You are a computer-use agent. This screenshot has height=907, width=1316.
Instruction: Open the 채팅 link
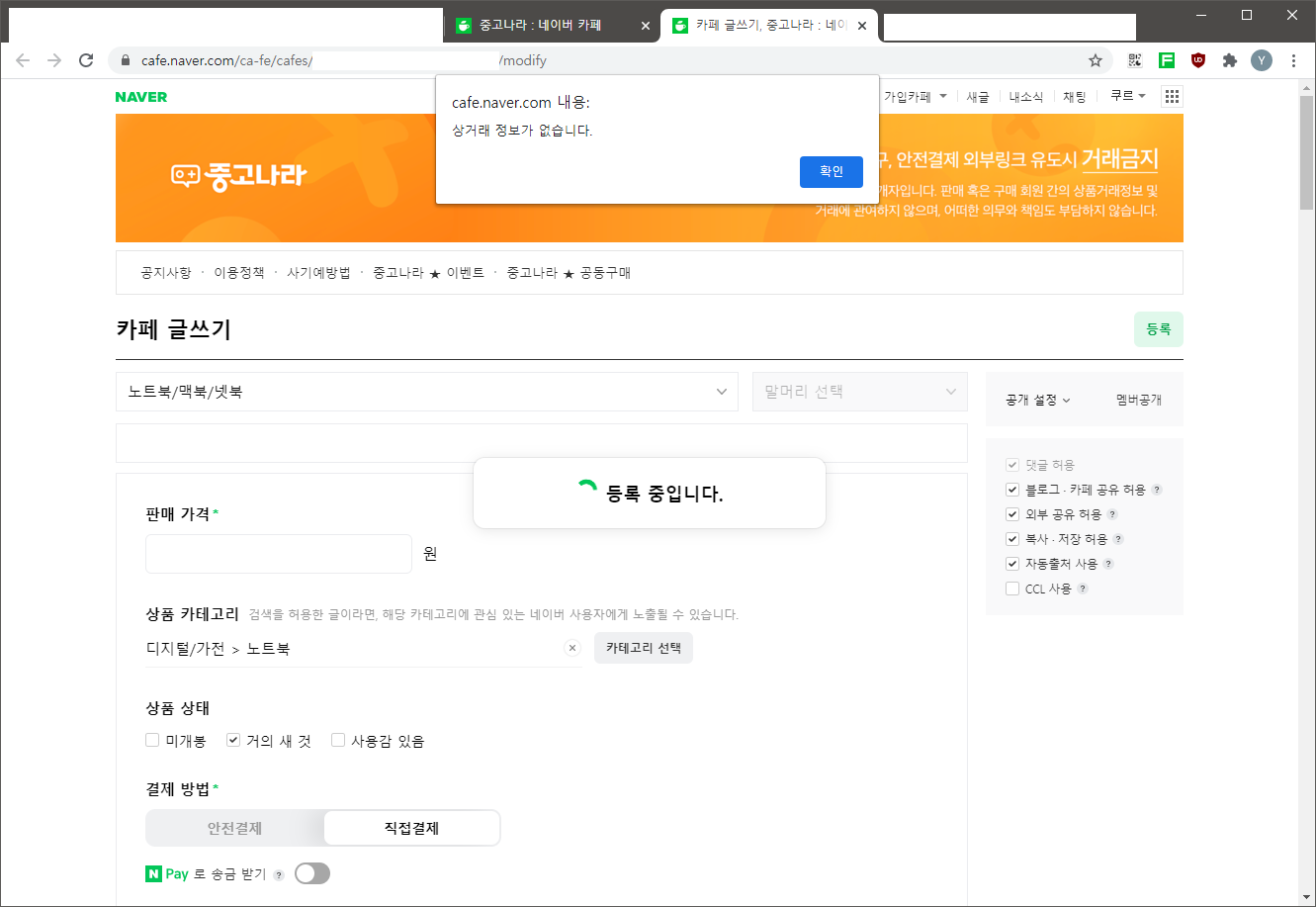[x=1074, y=97]
